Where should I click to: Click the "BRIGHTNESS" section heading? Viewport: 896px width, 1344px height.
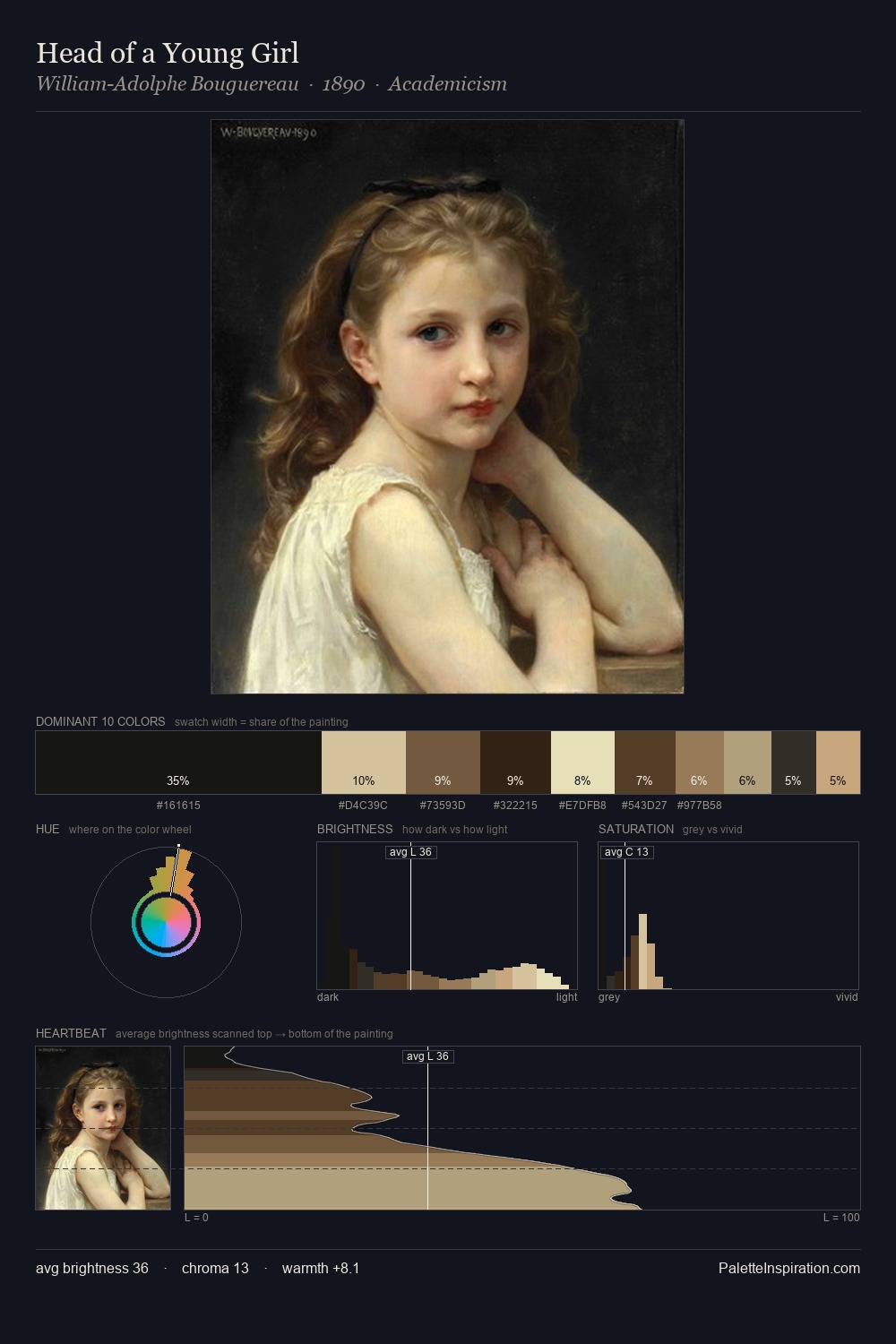click(355, 829)
